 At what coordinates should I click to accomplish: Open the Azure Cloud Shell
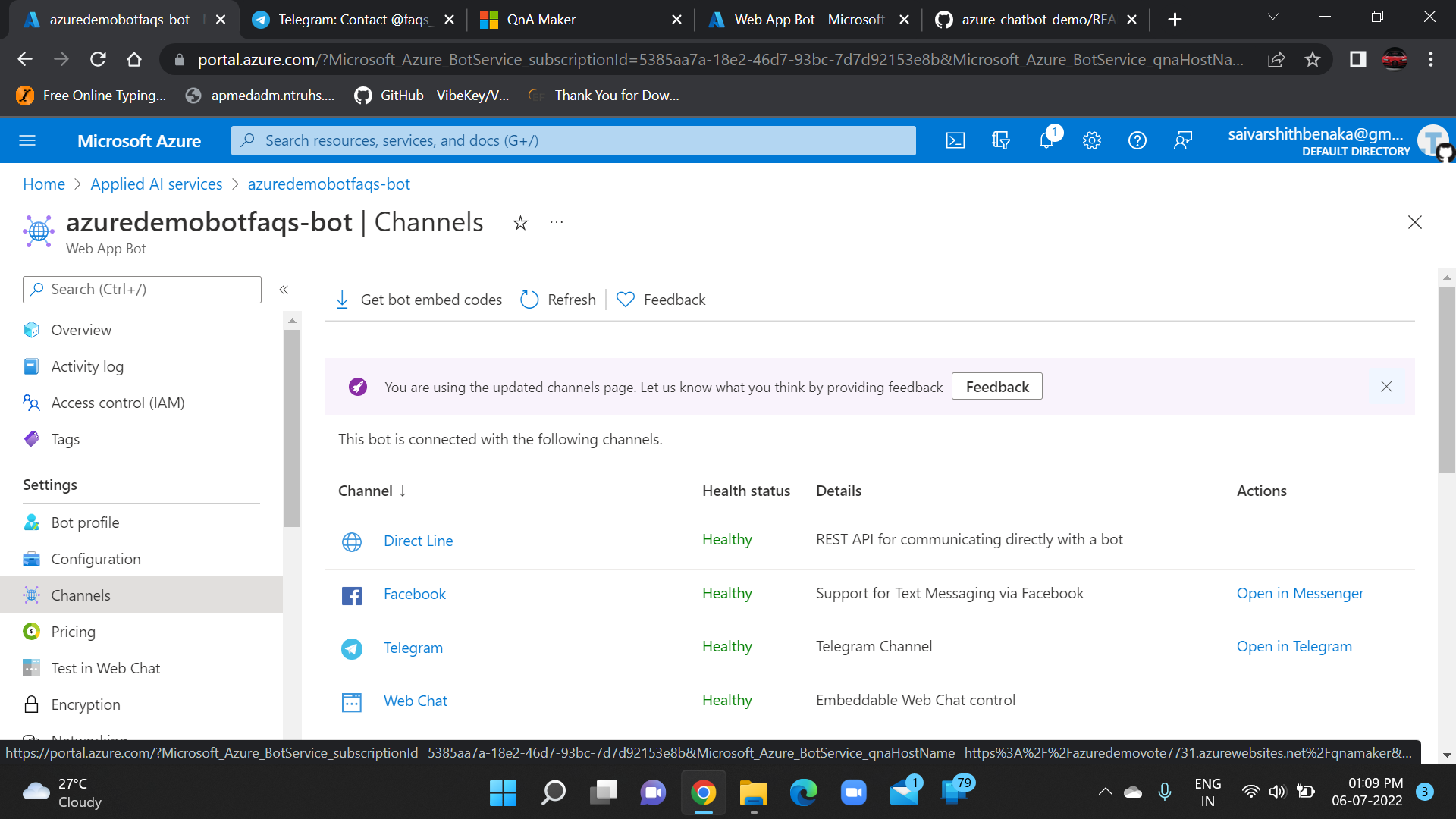(x=955, y=140)
